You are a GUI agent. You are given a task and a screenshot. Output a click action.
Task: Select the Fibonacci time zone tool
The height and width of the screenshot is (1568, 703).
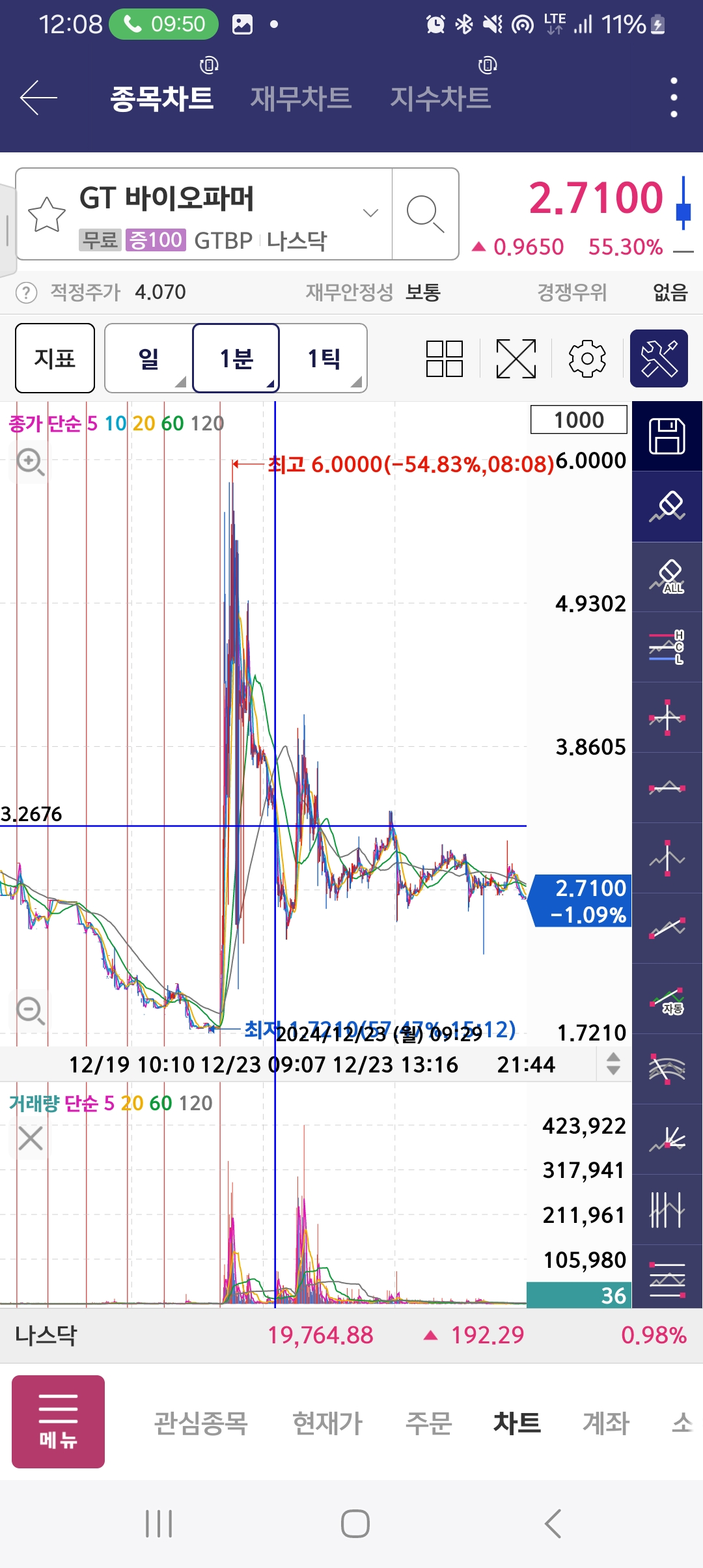click(667, 1210)
